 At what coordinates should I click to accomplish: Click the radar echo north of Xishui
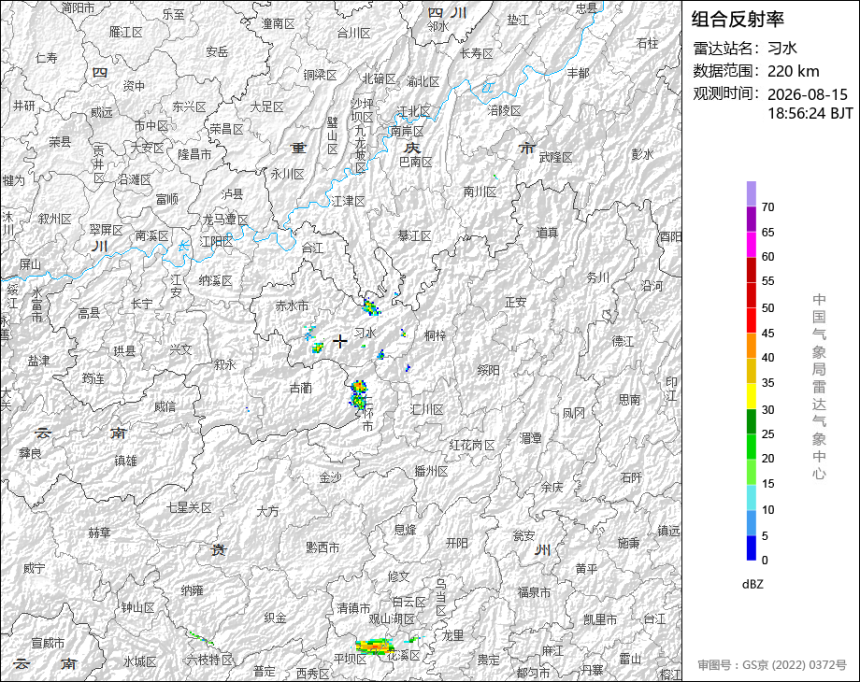tap(371, 307)
